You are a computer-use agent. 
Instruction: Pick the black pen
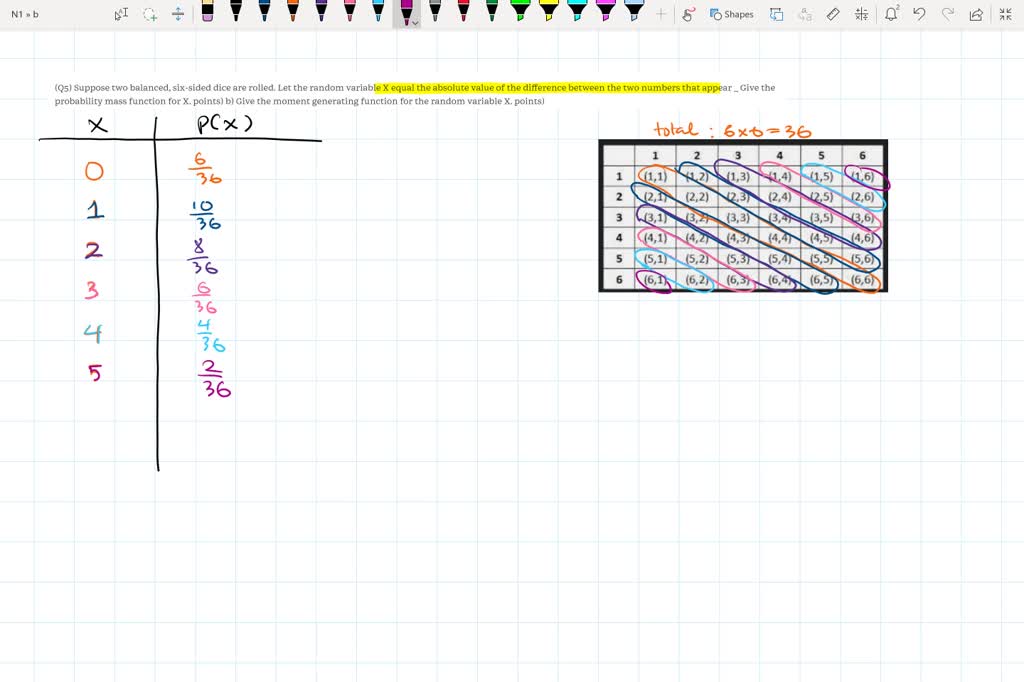click(238, 14)
